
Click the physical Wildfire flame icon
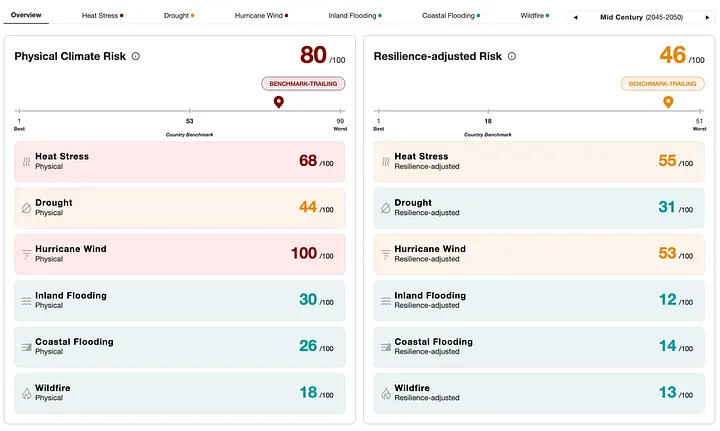coord(27,393)
